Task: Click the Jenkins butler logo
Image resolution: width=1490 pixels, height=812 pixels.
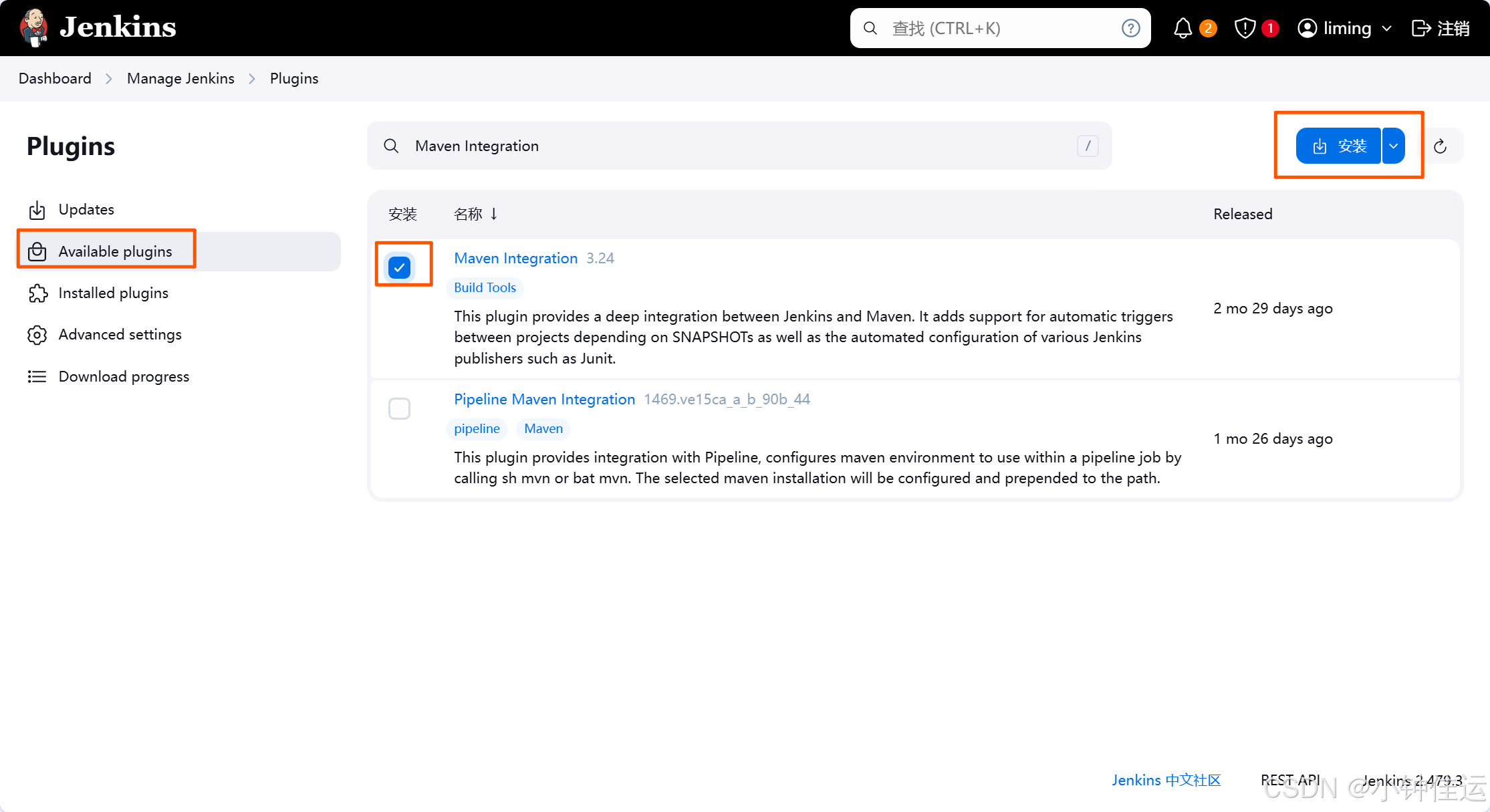Action: click(33, 27)
